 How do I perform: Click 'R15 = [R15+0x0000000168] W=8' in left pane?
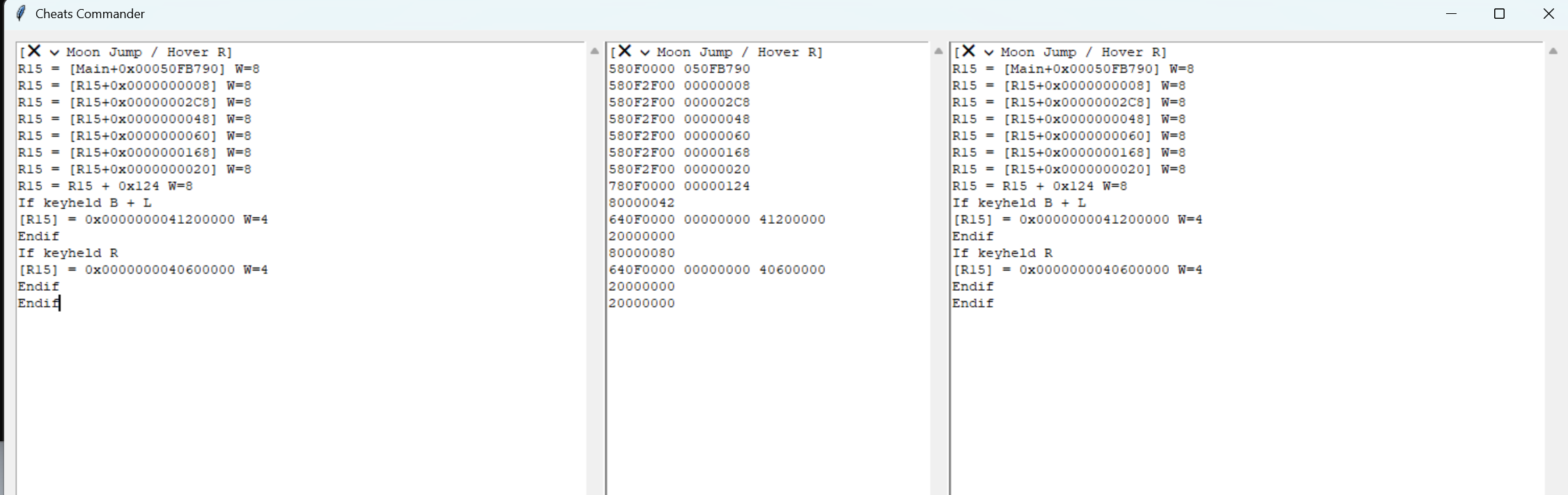coord(134,153)
